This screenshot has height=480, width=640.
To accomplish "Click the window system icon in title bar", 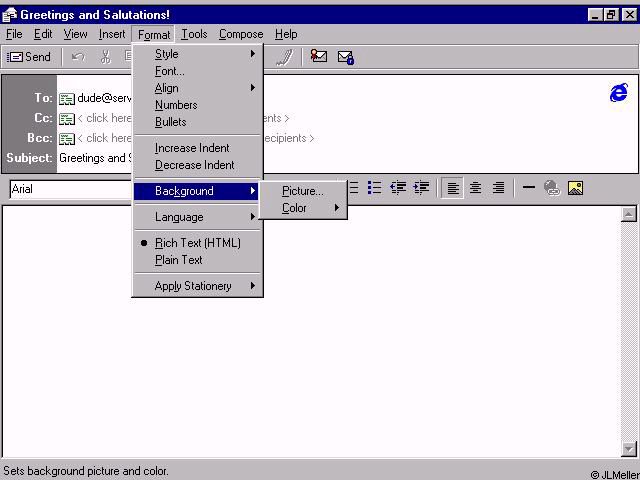I will pos(9,15).
